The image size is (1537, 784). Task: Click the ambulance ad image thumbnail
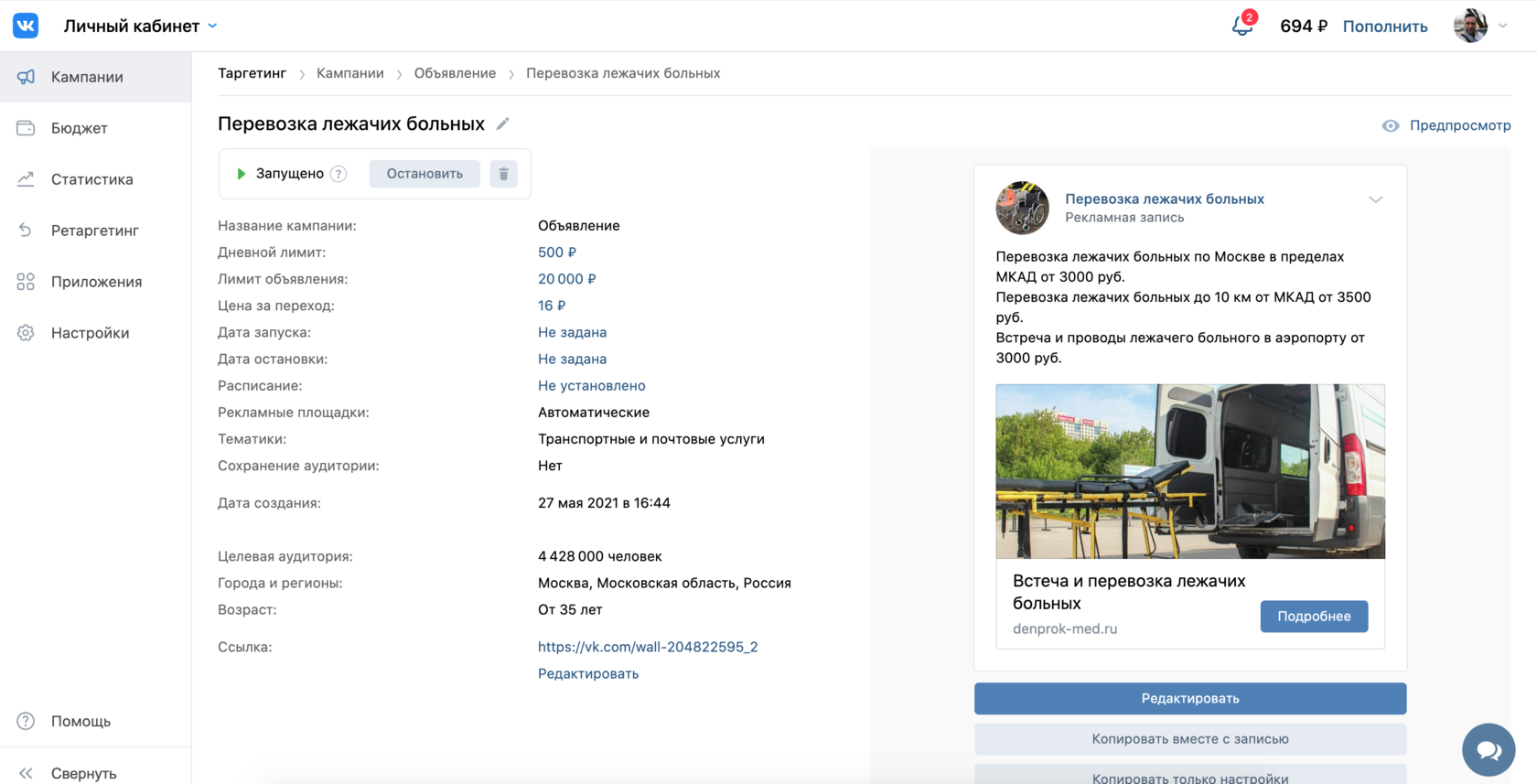1189,471
